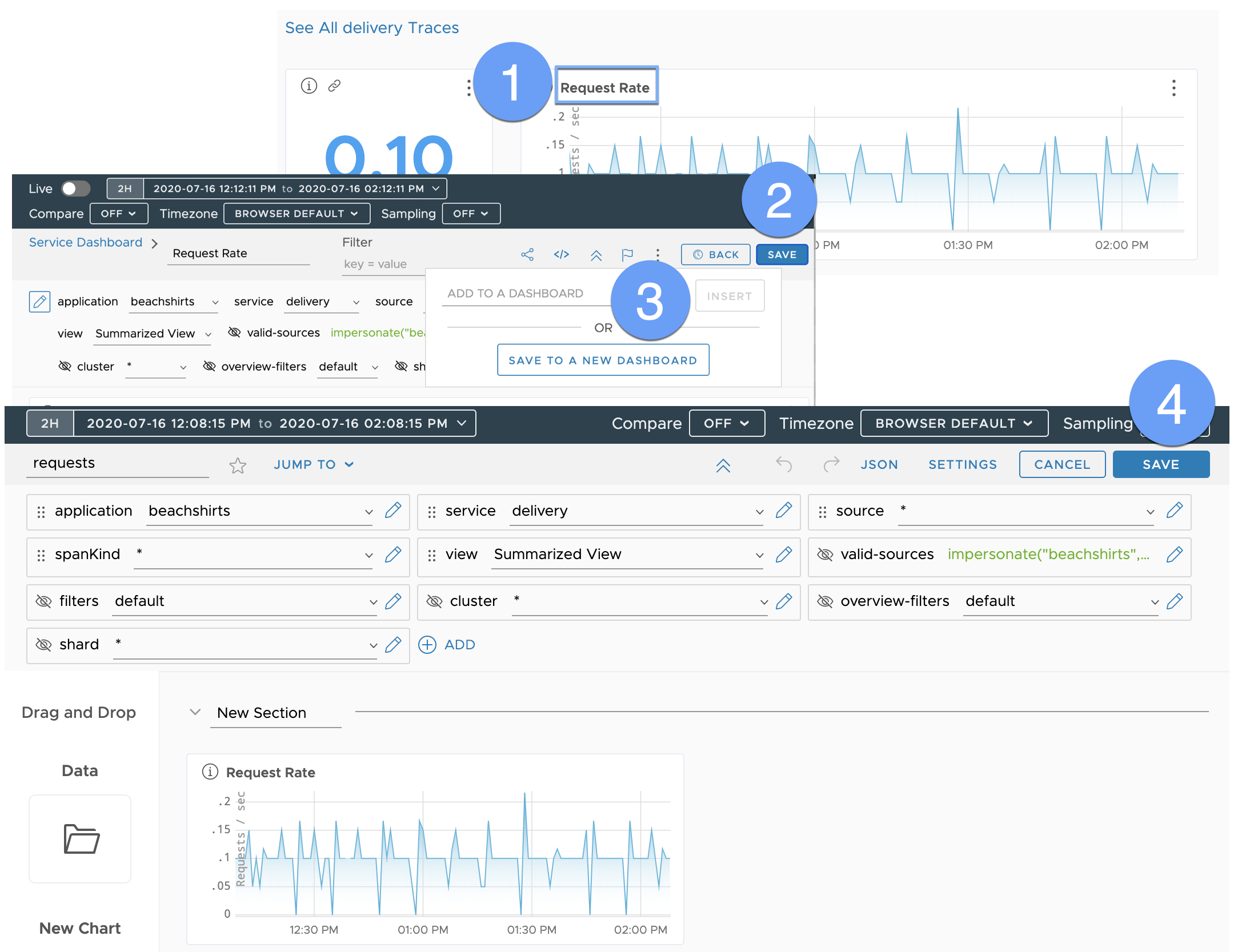Open See All delivery Traces link
The image size is (1238, 952).
coord(372,27)
